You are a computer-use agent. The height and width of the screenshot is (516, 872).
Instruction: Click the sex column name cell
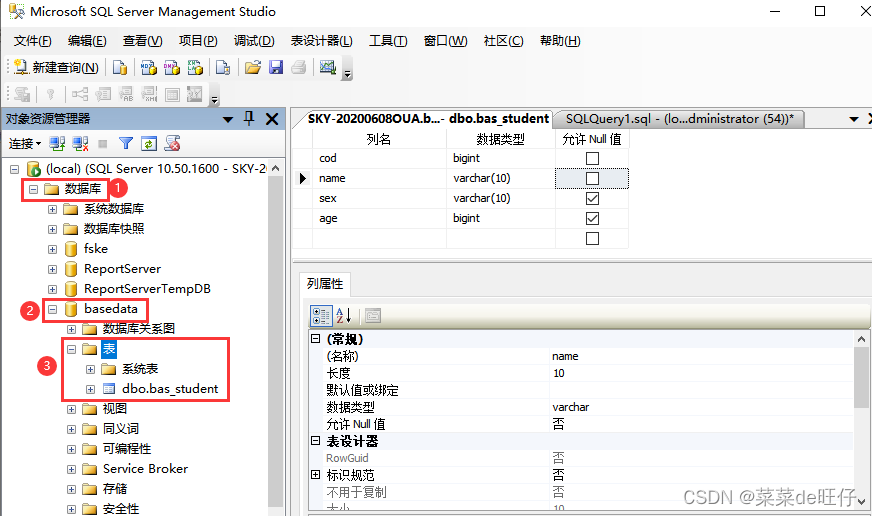coord(379,199)
